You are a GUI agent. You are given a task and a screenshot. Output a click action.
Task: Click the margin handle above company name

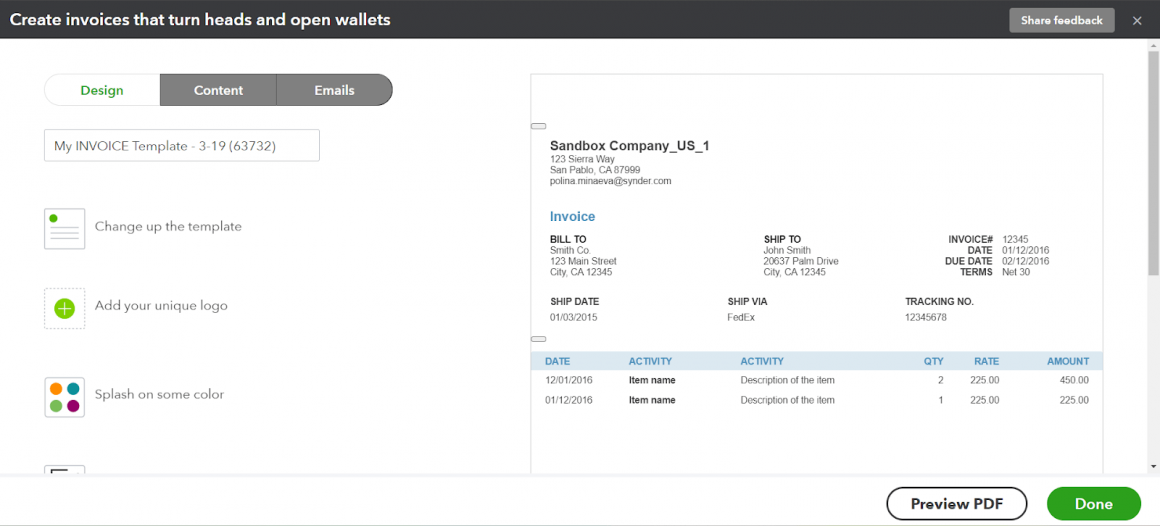tap(538, 126)
